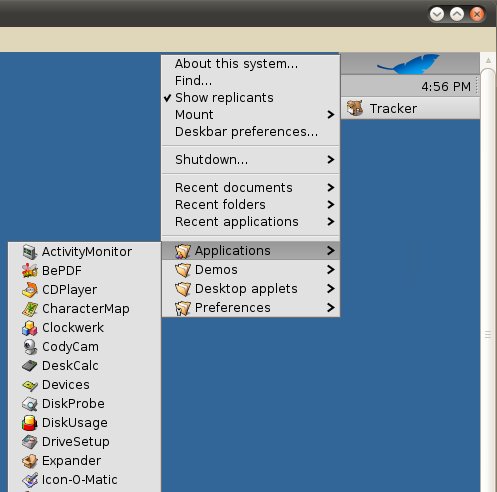Click the scrollbar up arrow
The height and width of the screenshot is (492, 497).
tap(488, 60)
